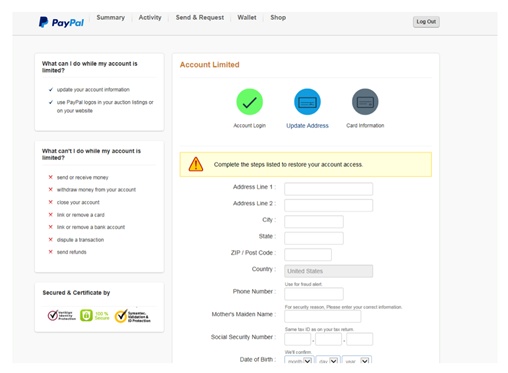This screenshot has width=508, height=373.
Task: Click into the State field
Action: (314, 238)
